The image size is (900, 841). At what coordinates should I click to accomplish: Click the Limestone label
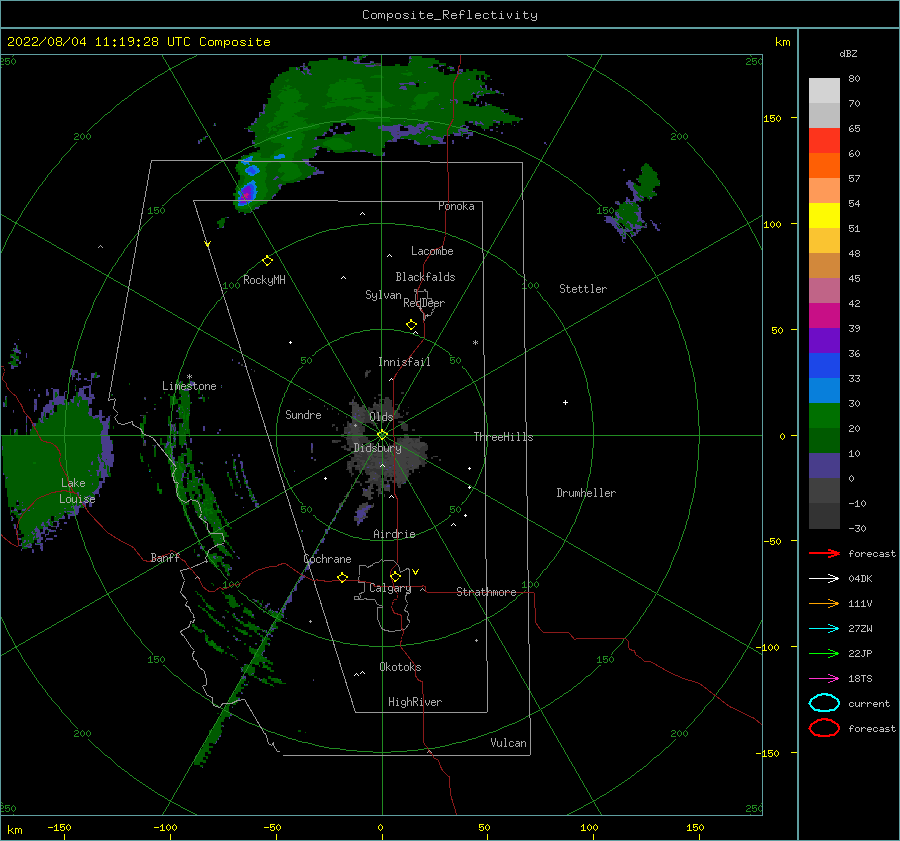[x=189, y=386]
